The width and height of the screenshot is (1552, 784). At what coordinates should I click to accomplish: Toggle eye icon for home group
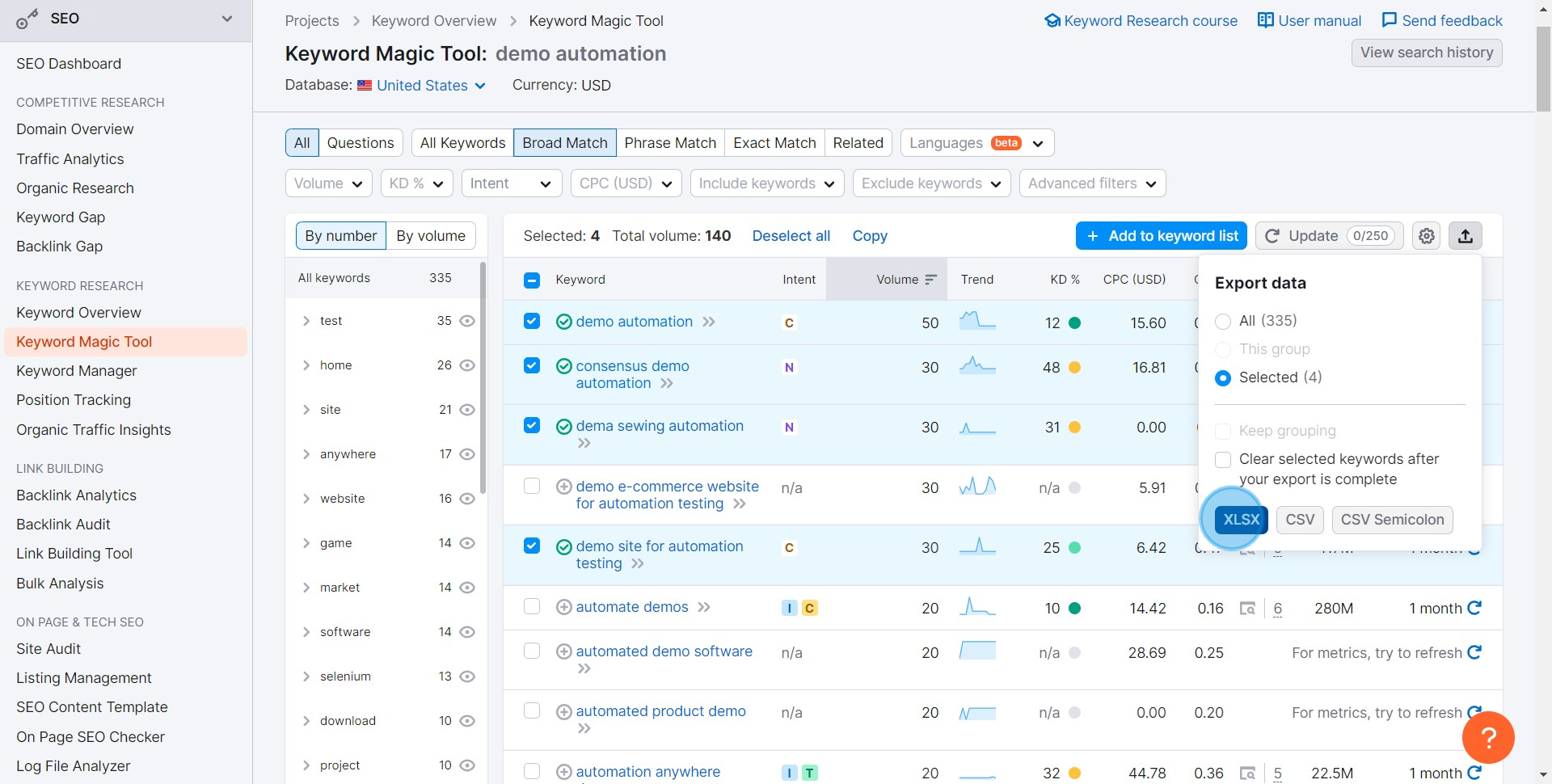point(467,365)
